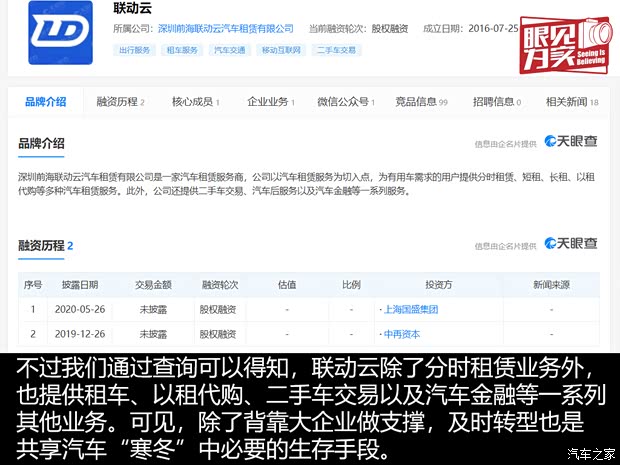620x465 pixels.
Task: Click the 天眼查 logo beside 品牌介绍
Action: pyautogui.click(x=571, y=142)
